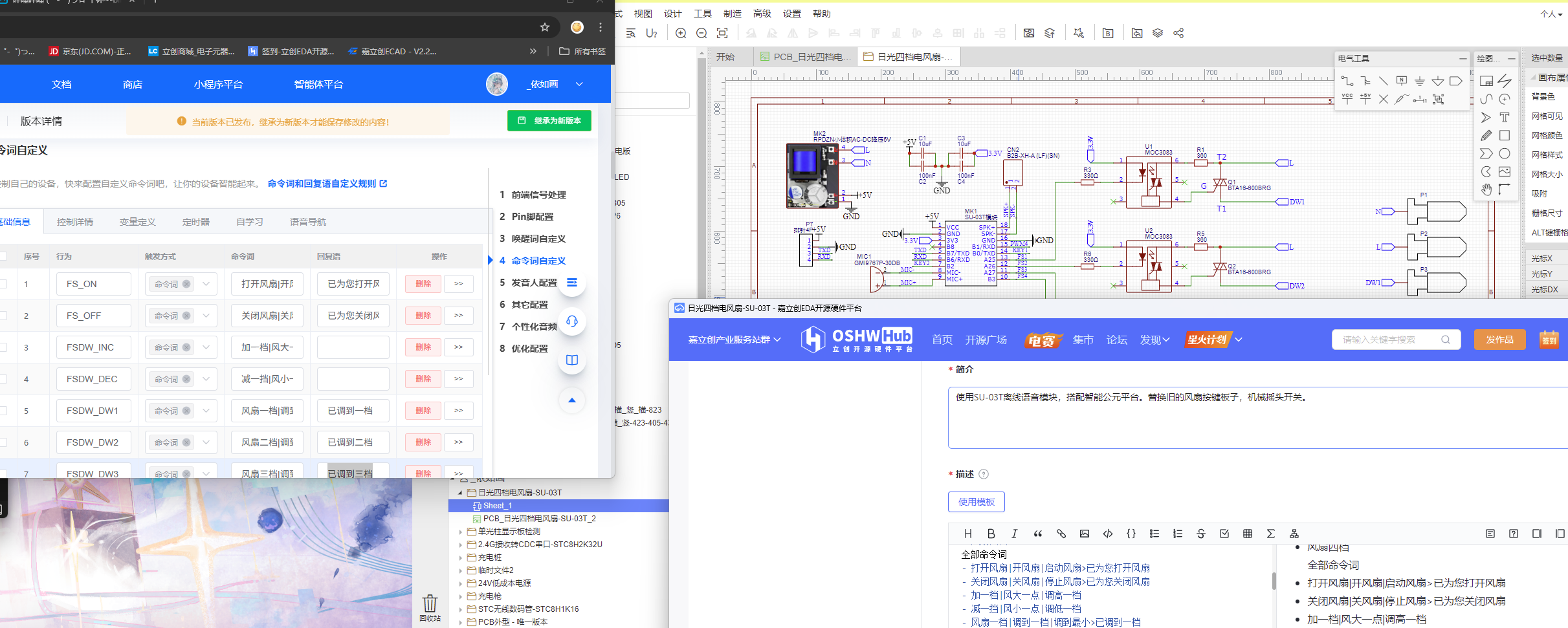This screenshot has height=628, width=1568.
Task: Select the drag hand tool
Action: tap(1486, 189)
